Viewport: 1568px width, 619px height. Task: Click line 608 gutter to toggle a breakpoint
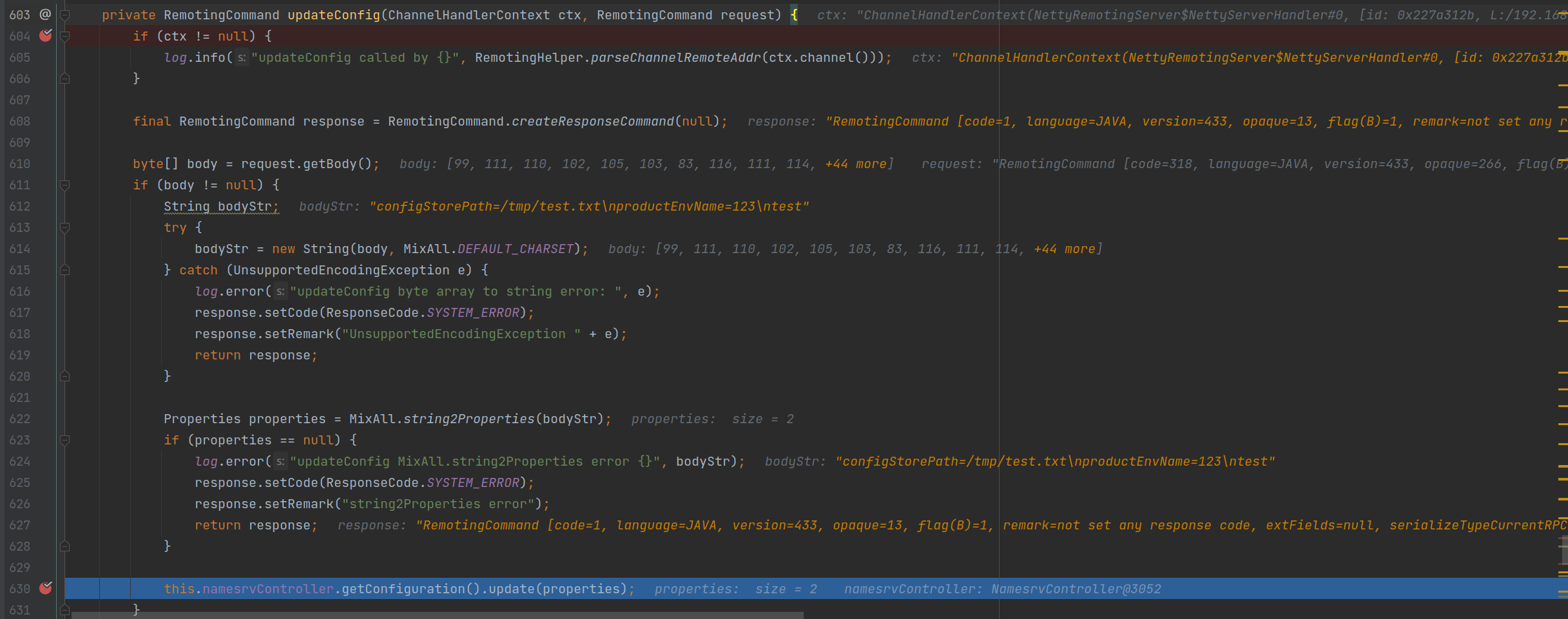coord(45,121)
